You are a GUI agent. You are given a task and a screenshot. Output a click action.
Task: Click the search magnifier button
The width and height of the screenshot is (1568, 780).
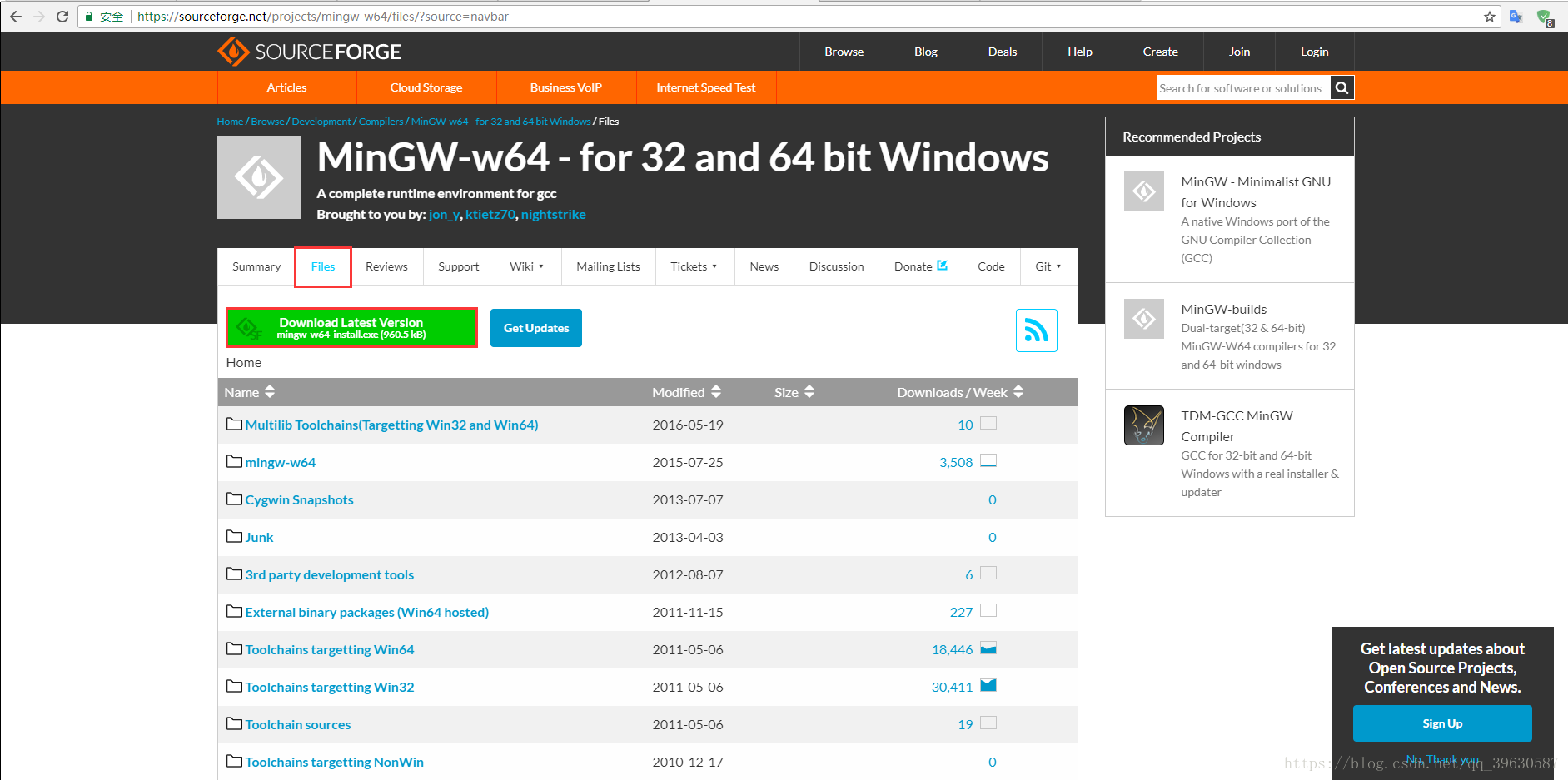tap(1342, 87)
